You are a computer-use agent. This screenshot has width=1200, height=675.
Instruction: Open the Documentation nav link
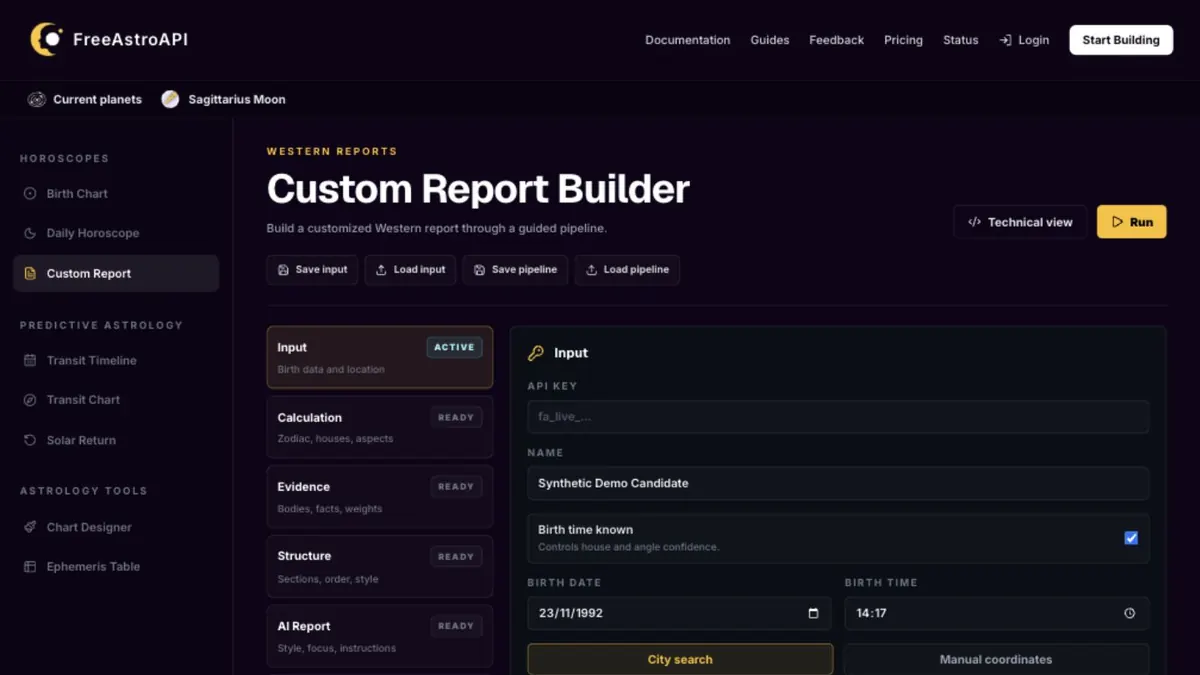687,40
